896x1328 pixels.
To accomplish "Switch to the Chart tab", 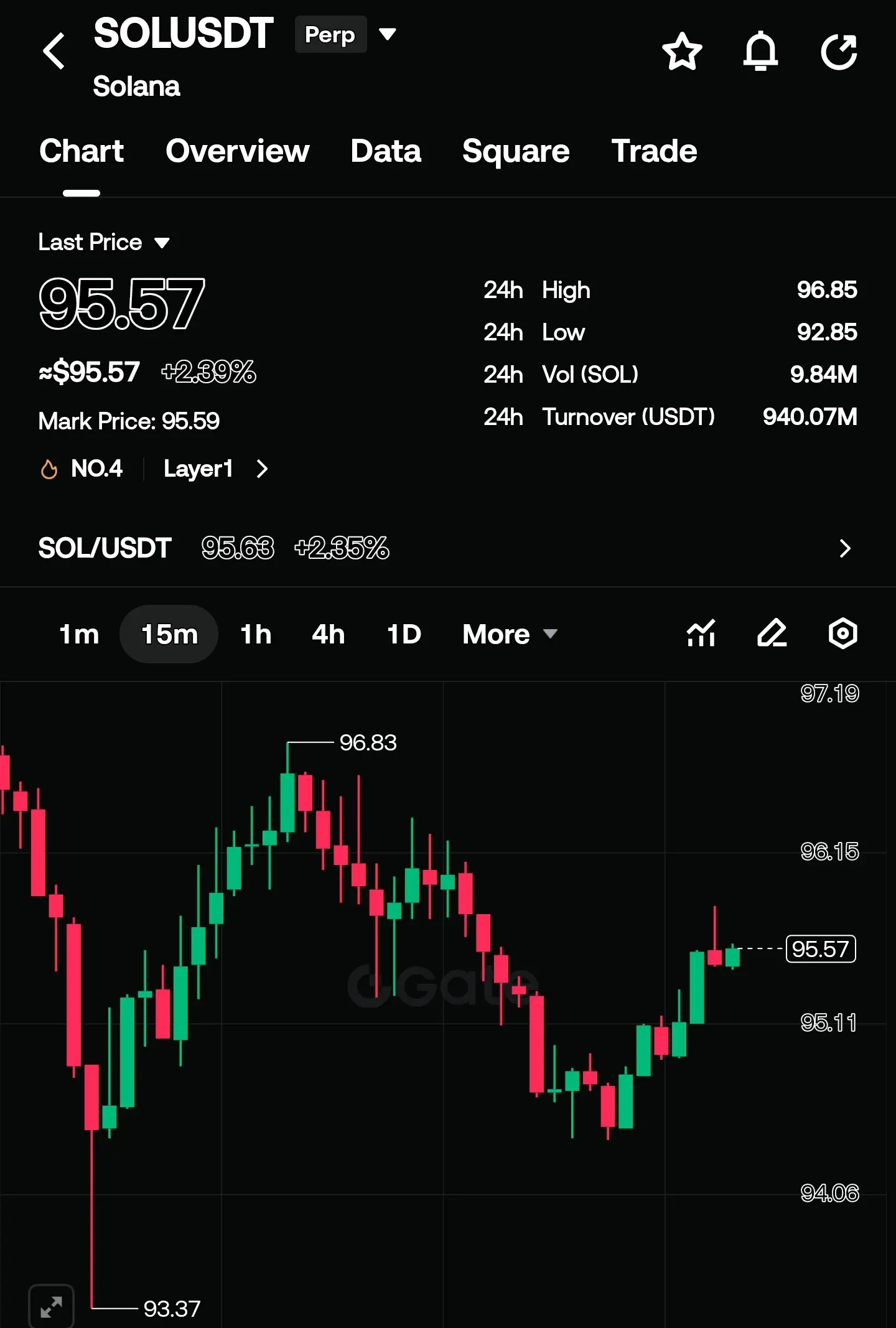I will click(x=82, y=151).
